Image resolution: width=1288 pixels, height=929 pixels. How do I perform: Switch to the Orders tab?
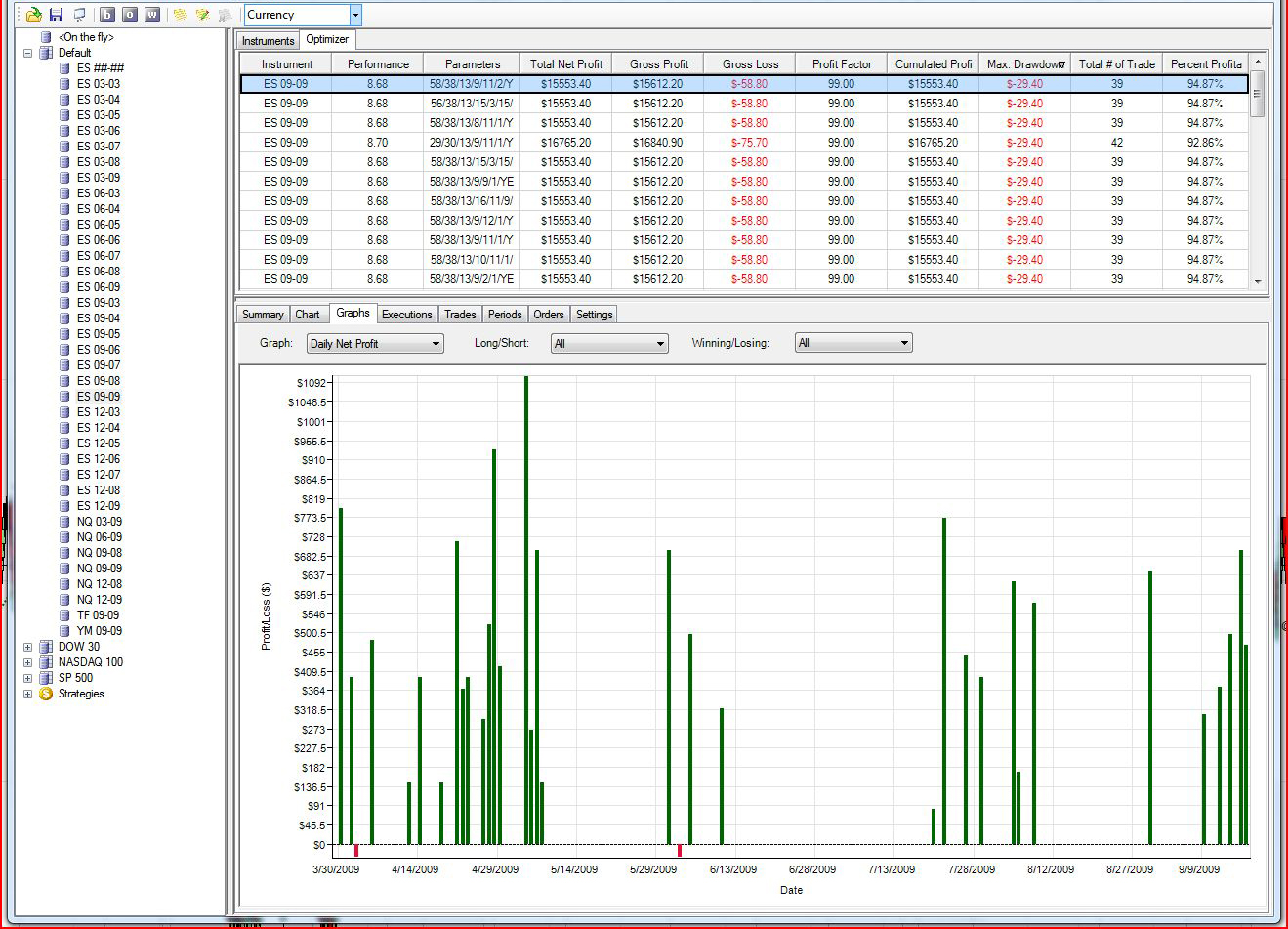(x=549, y=315)
